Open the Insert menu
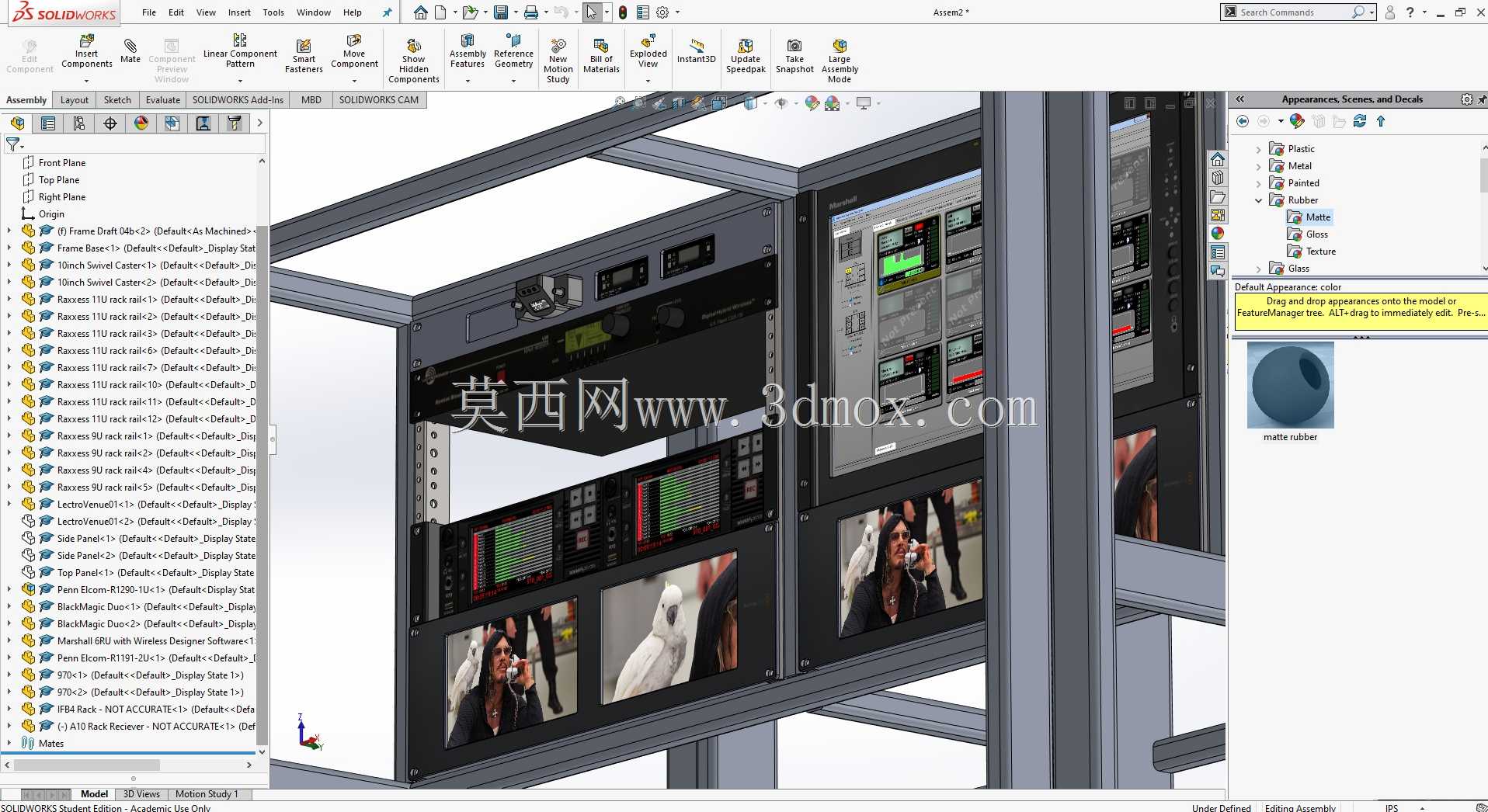Image resolution: width=1488 pixels, height=812 pixels. tap(239, 12)
